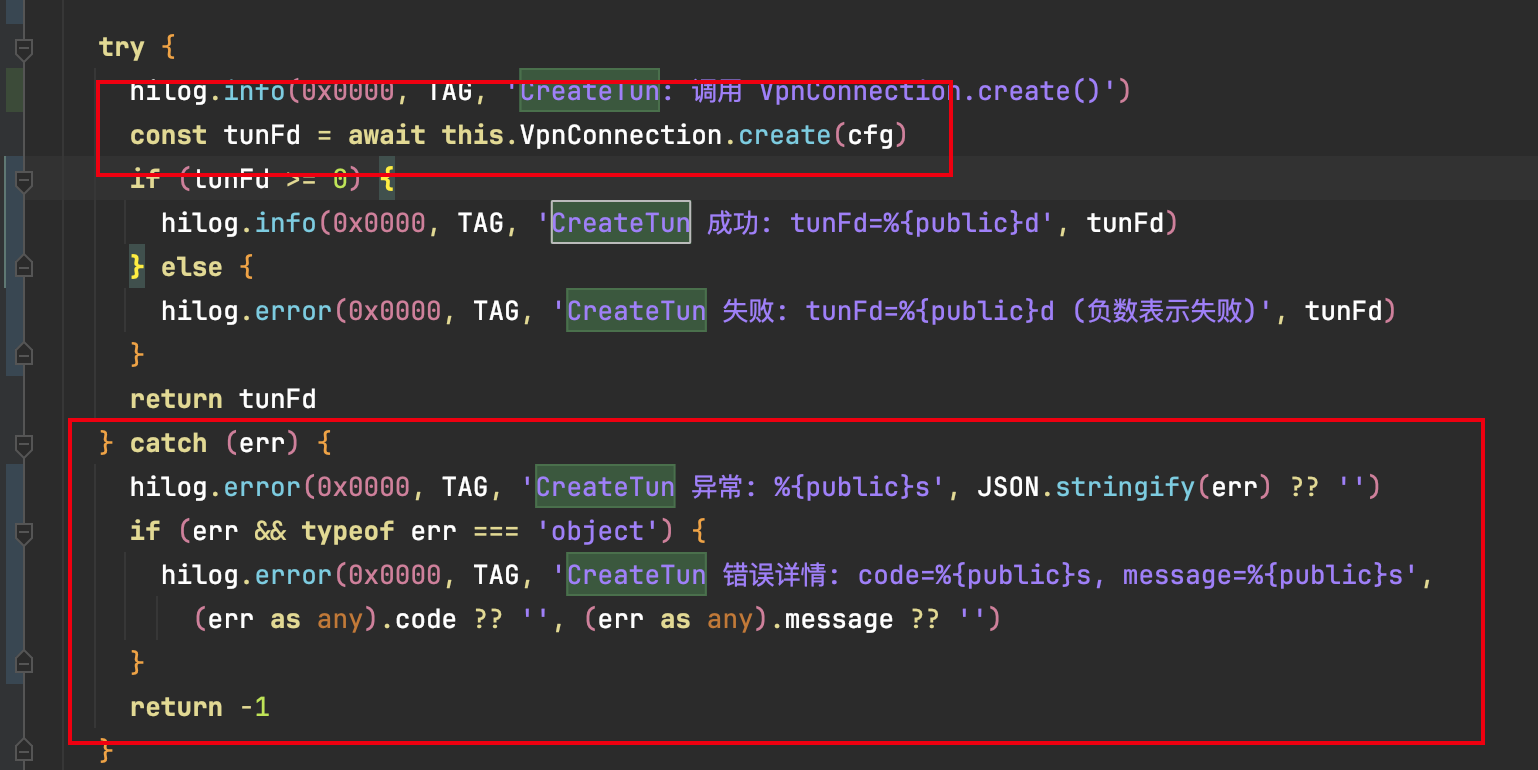The height and width of the screenshot is (770, 1538).
Task: Collapse the else block fold marker
Action: tap(24, 267)
